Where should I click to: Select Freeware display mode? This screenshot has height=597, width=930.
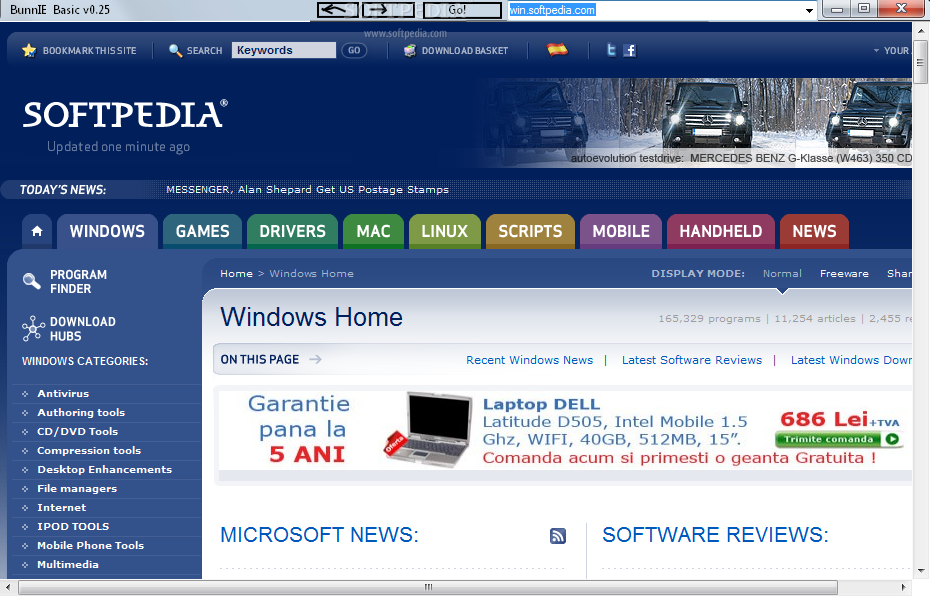[x=844, y=273]
